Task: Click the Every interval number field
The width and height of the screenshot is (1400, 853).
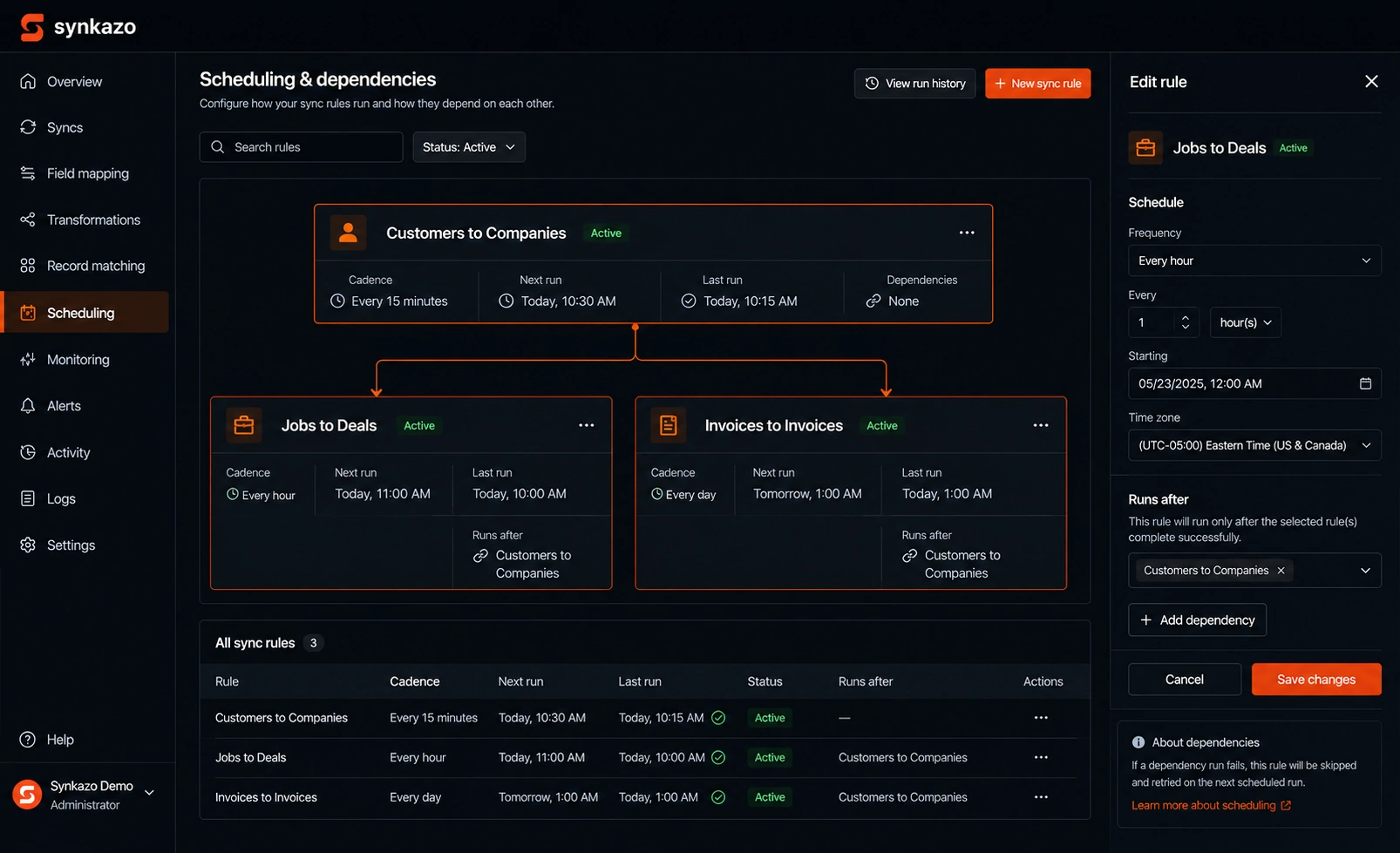Action: [1164, 322]
